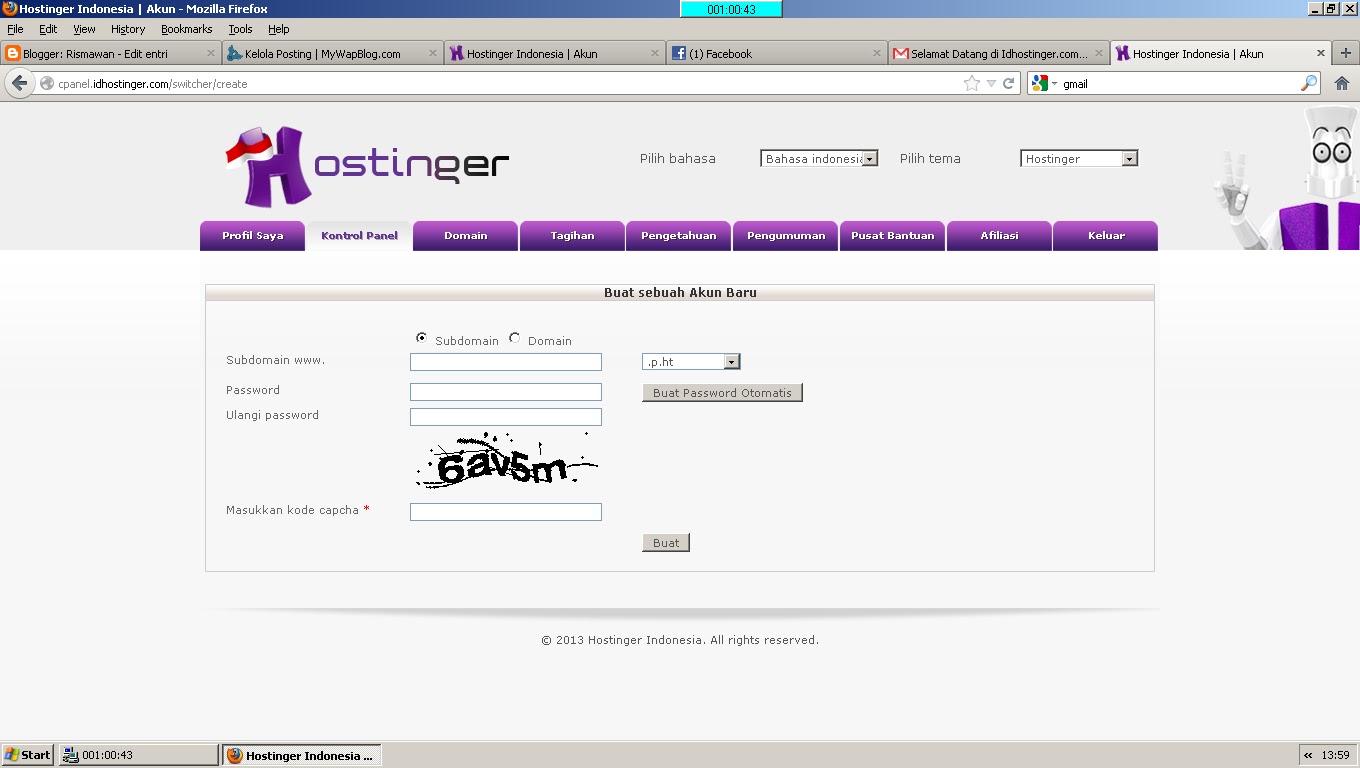Click the site identity globe icon
Viewport: 1360px width, 768px height.
click(47, 84)
